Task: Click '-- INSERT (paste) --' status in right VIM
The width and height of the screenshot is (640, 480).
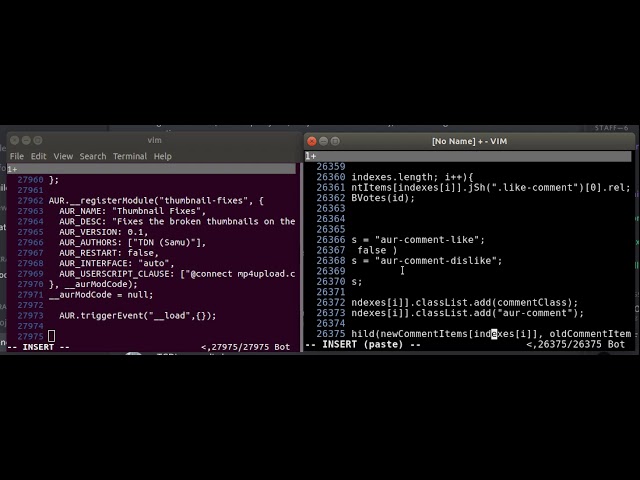Action: pyautogui.click(x=363, y=344)
